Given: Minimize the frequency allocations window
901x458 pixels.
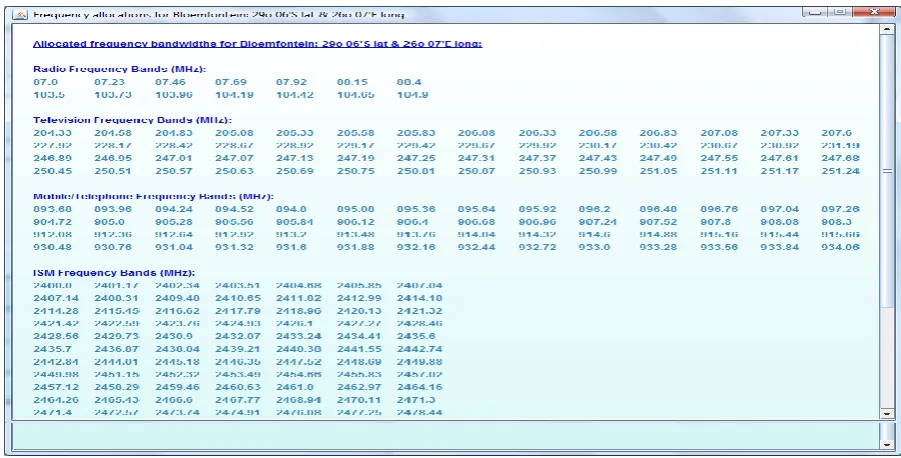Looking at the screenshot, I should 815,12.
